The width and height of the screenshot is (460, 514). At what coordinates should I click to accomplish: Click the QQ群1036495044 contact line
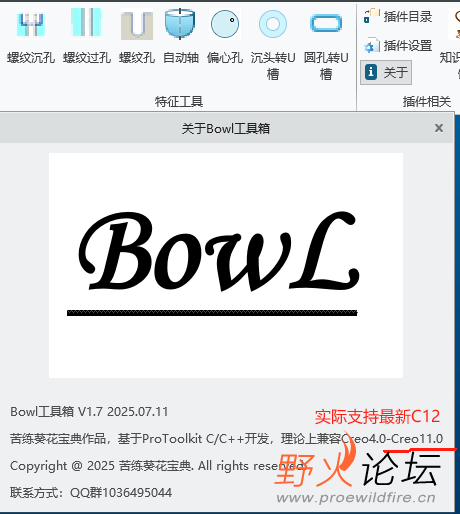pos(91,492)
